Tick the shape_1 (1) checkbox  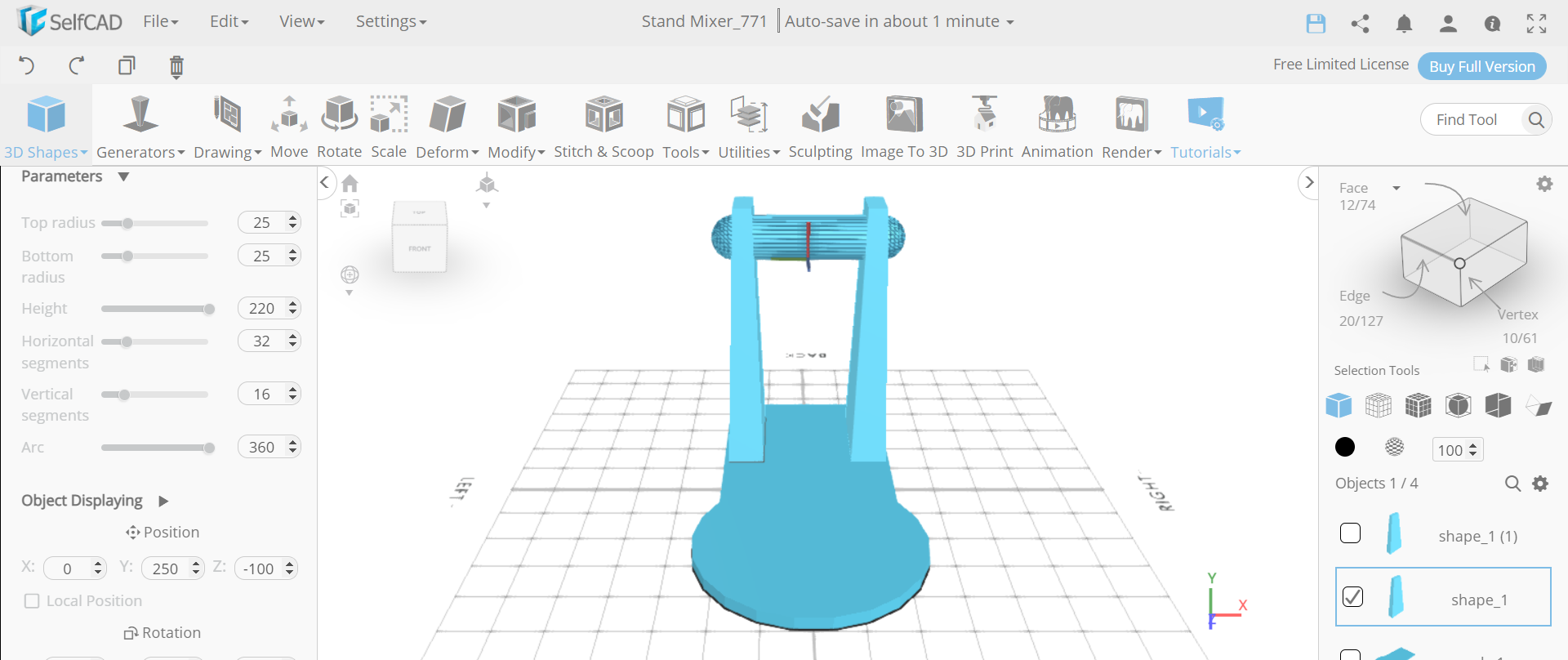[x=1351, y=533]
